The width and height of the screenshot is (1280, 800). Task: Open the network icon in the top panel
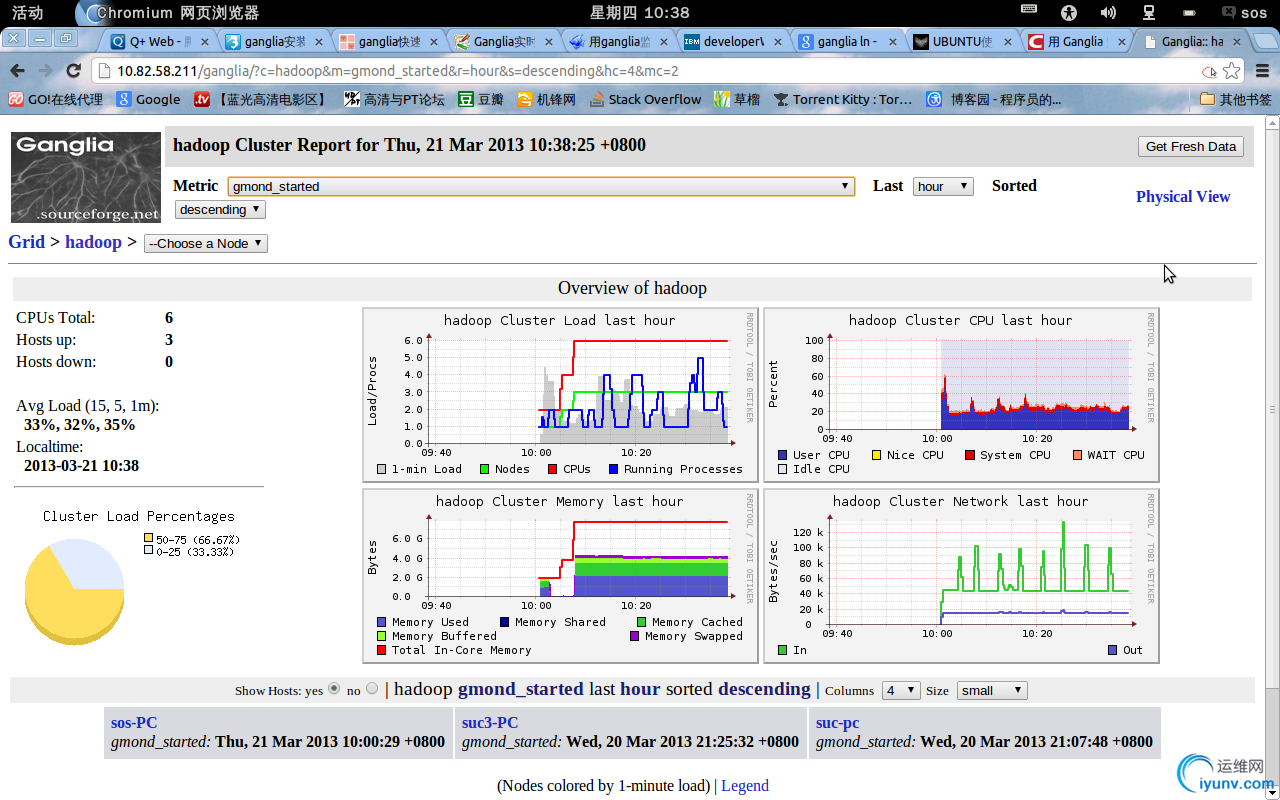[x=1149, y=12]
